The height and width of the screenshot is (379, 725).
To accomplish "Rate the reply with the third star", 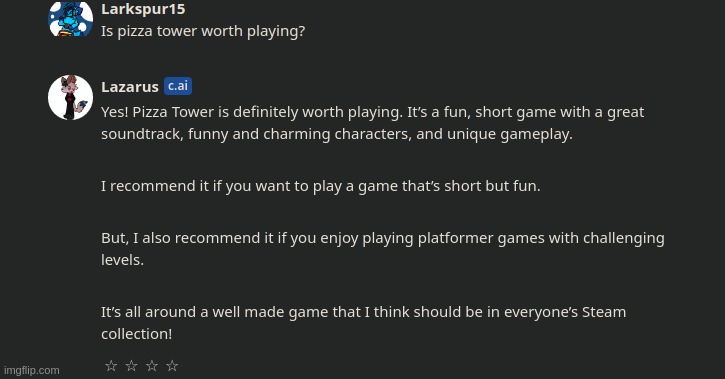I will [152, 366].
